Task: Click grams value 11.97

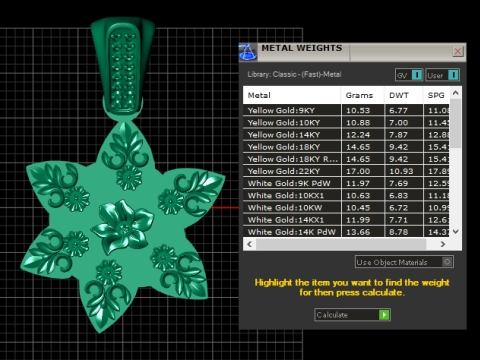Action: [x=358, y=183]
